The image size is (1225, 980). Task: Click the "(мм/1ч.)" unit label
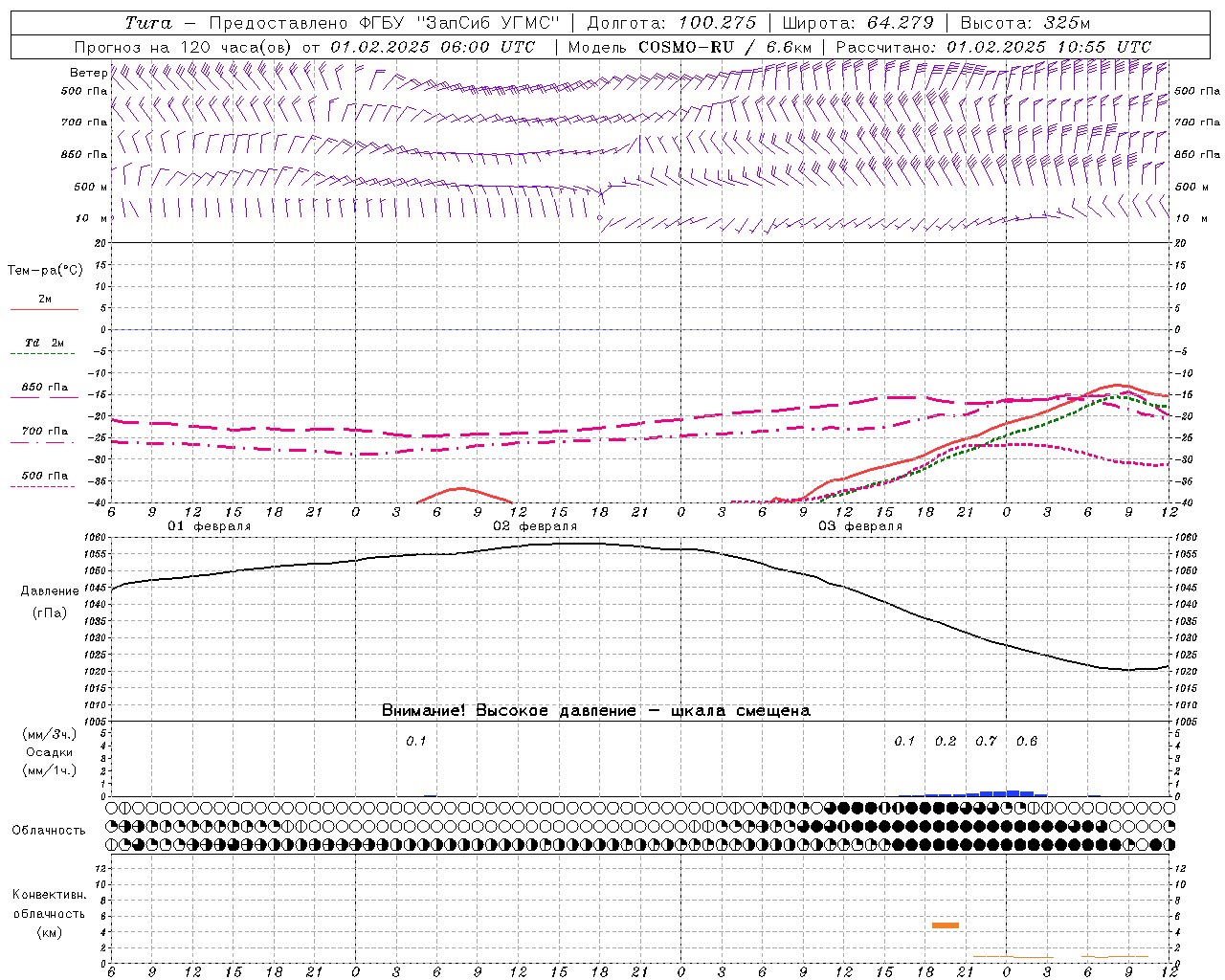coord(50,770)
